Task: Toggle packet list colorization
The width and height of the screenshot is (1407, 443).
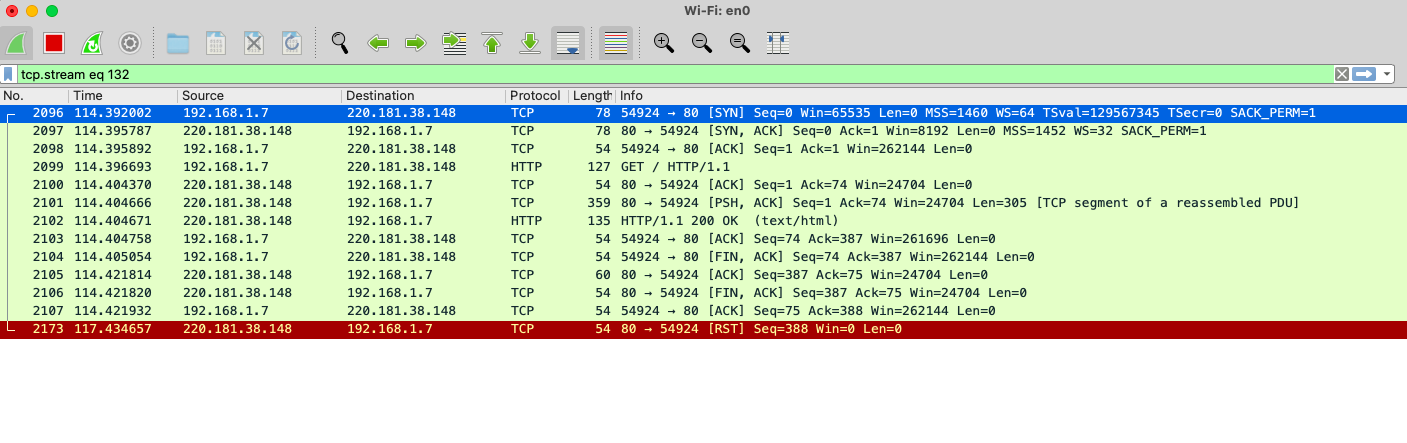Action: (x=616, y=43)
